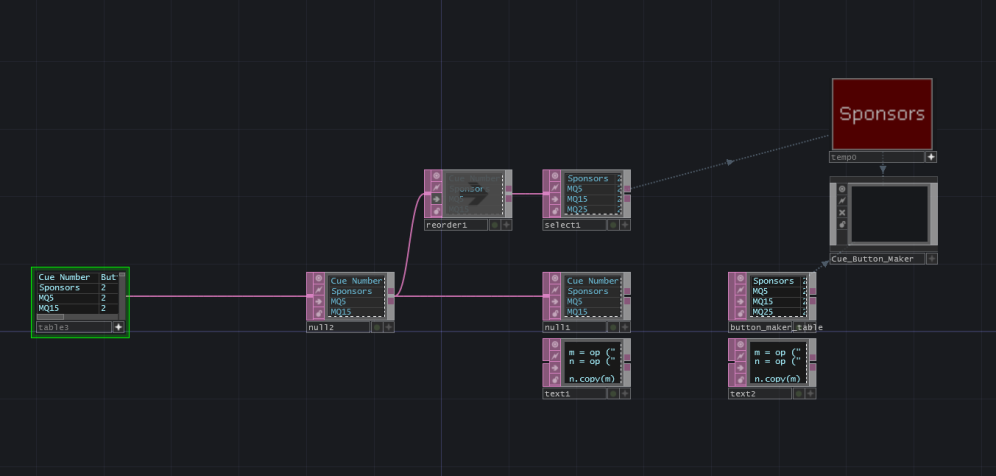Expand Cue_Button_Maker with its plus button
Viewport: 996px width, 476px height.
(x=931, y=259)
